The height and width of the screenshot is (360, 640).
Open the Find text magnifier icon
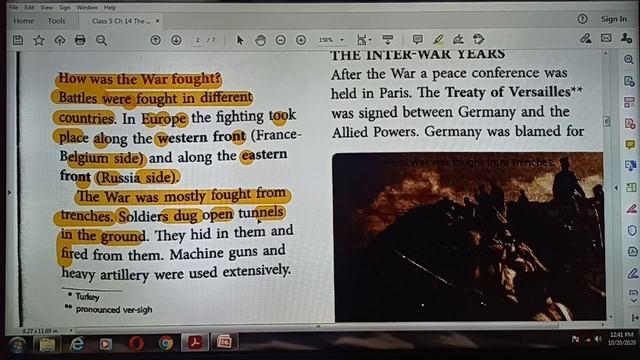point(102,40)
